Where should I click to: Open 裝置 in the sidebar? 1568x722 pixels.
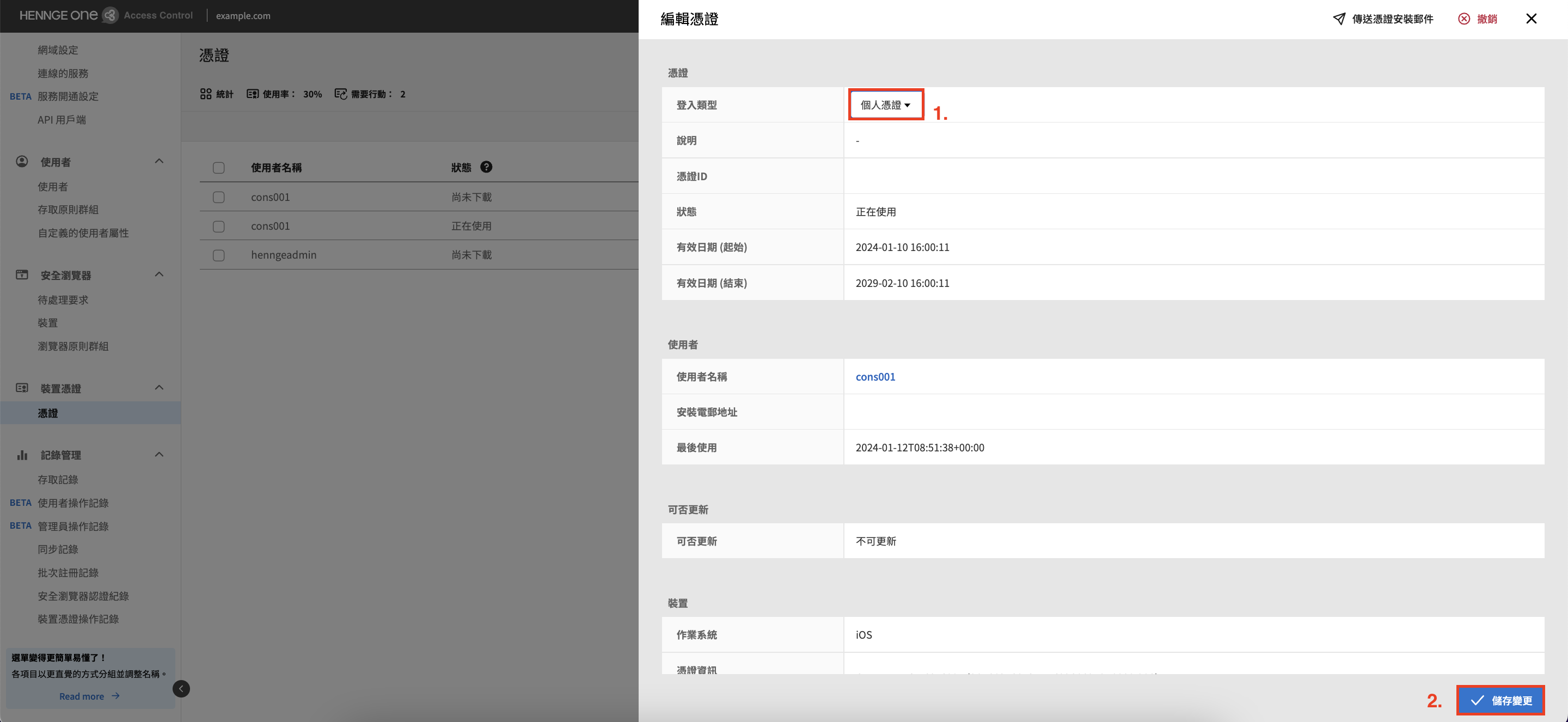point(48,323)
